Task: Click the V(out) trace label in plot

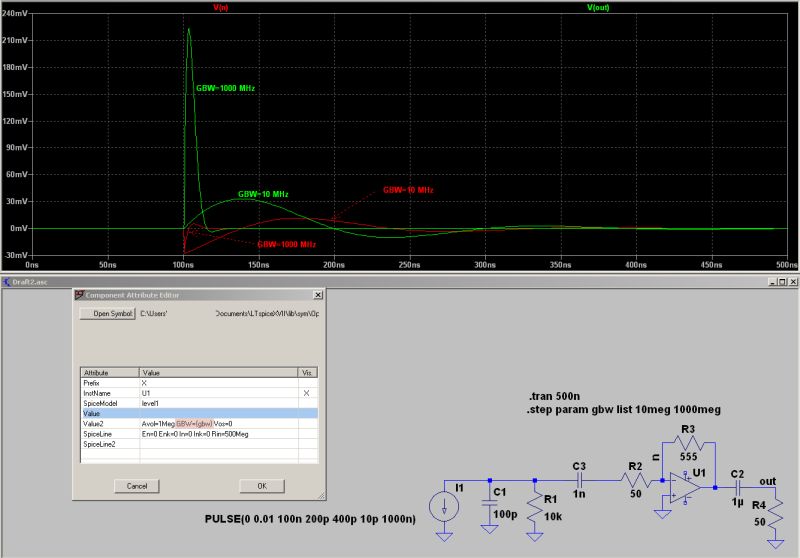Action: click(x=598, y=8)
